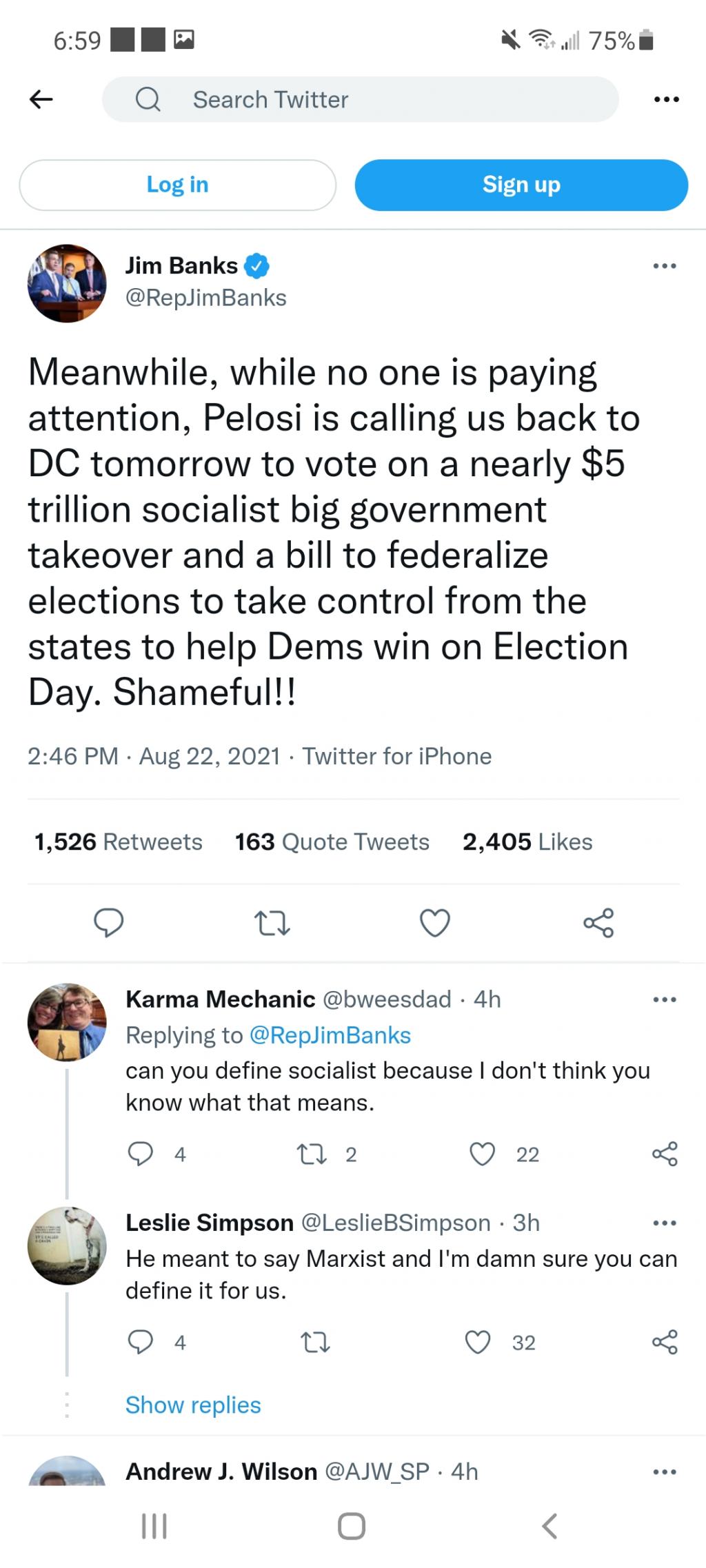
Task: Open the three-dot menu beside search bar
Action: 666,100
